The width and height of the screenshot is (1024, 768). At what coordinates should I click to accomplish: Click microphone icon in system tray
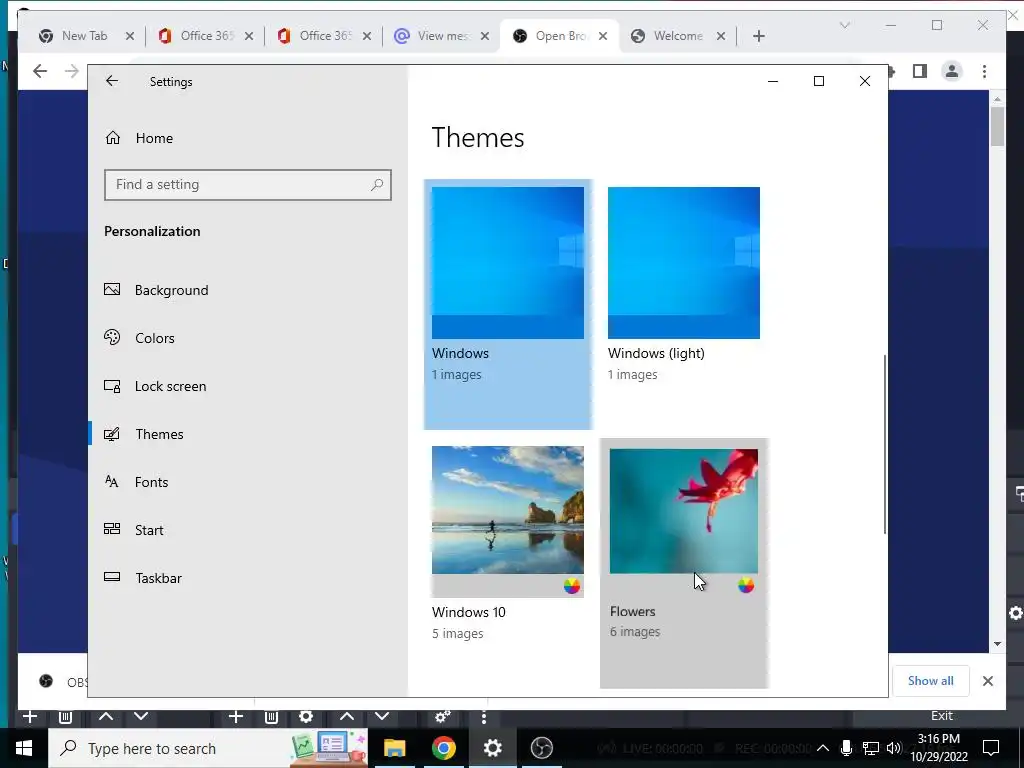846,748
